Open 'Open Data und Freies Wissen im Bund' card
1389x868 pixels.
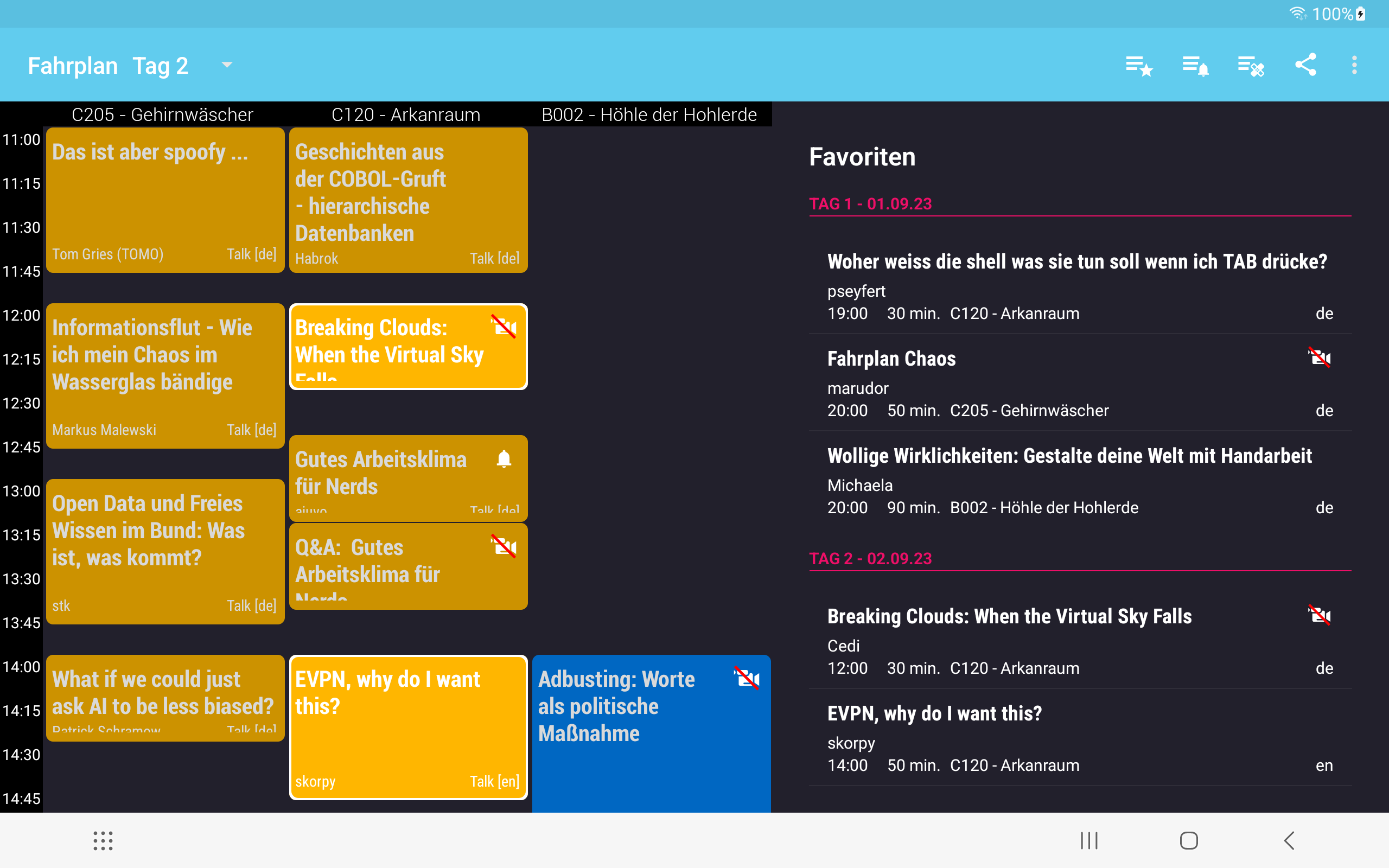pyautogui.click(x=165, y=551)
